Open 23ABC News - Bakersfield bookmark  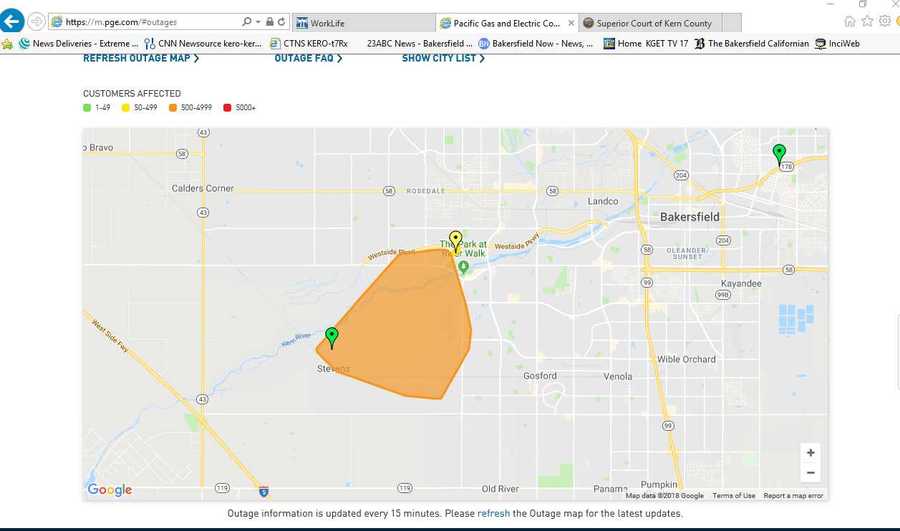pos(420,43)
